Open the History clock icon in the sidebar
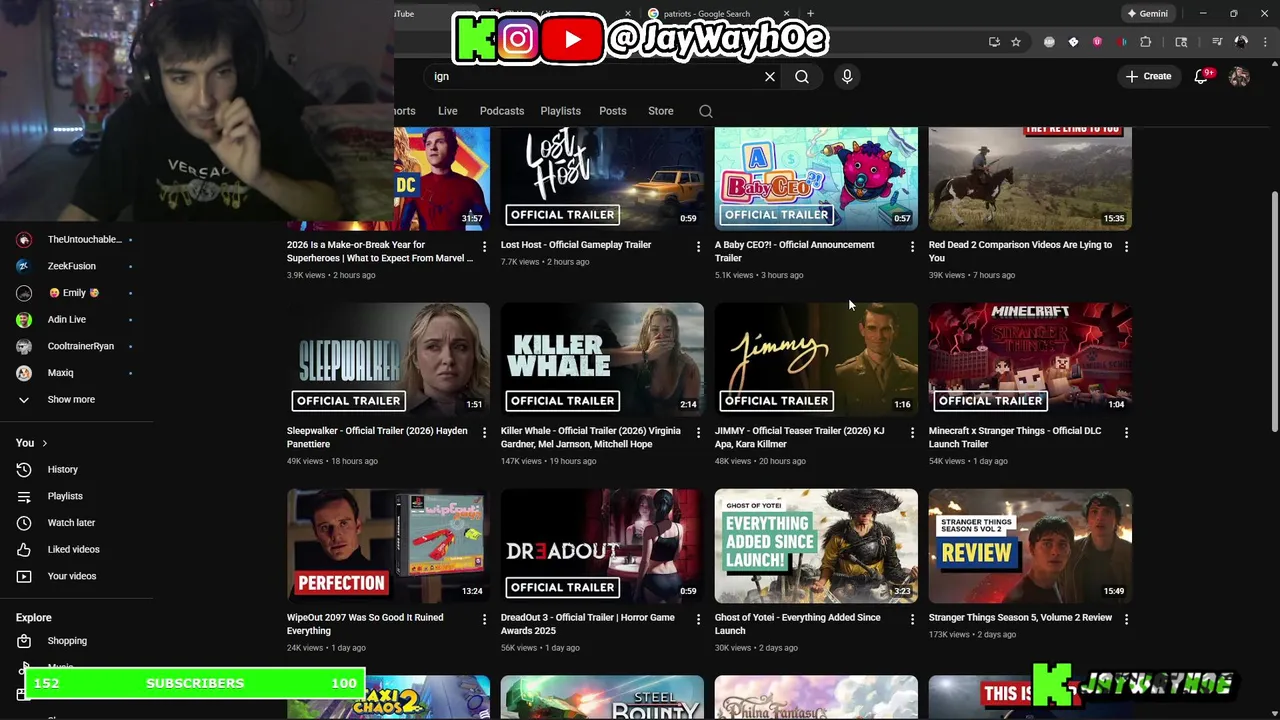1280x720 pixels. coord(24,469)
